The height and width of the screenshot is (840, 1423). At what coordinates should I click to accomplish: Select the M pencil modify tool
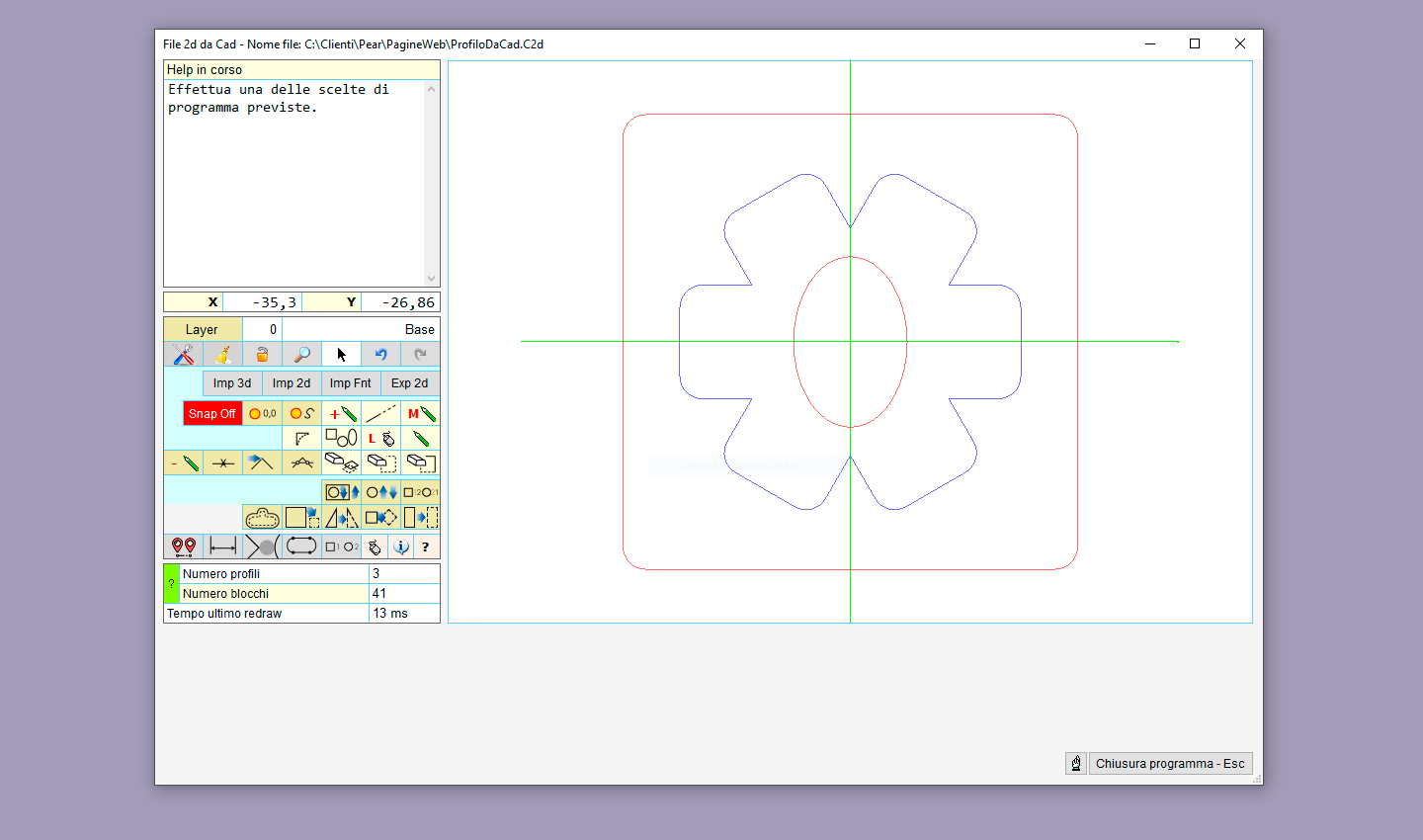(420, 413)
